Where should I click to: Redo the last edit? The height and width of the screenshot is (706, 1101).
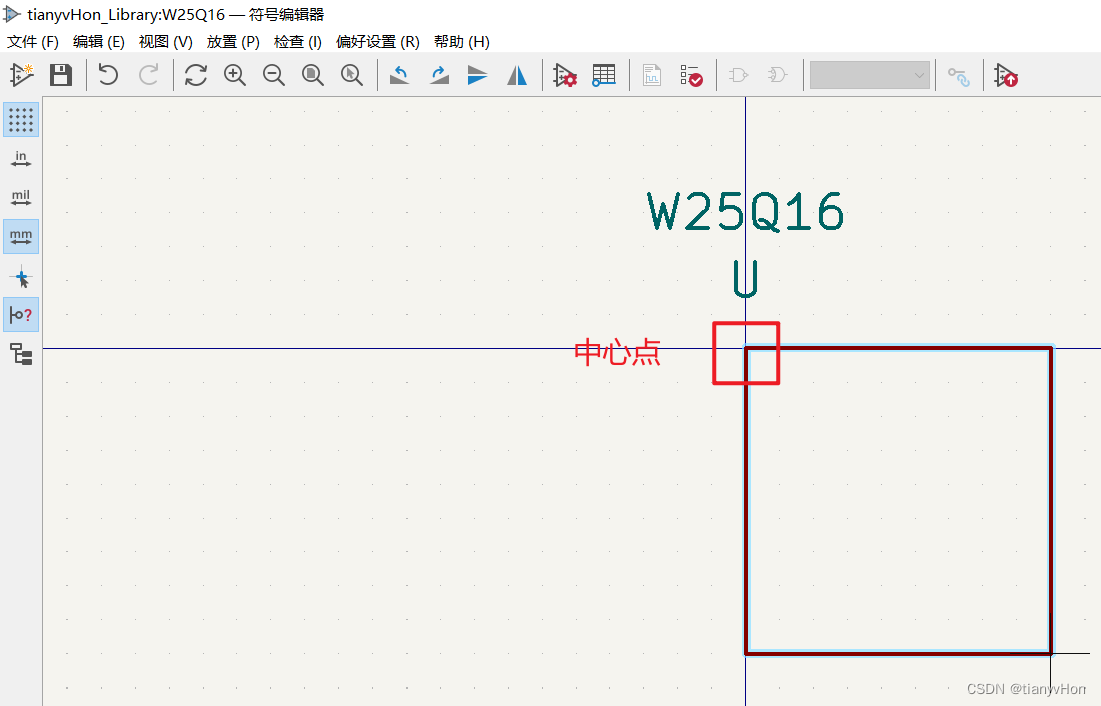coord(148,74)
